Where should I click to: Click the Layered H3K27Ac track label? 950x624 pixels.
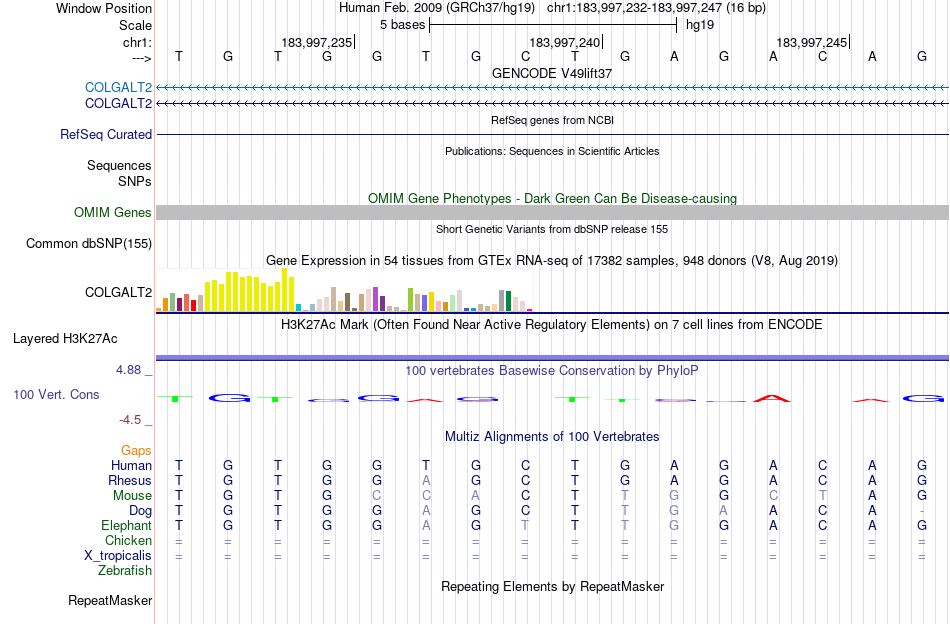[x=65, y=339]
